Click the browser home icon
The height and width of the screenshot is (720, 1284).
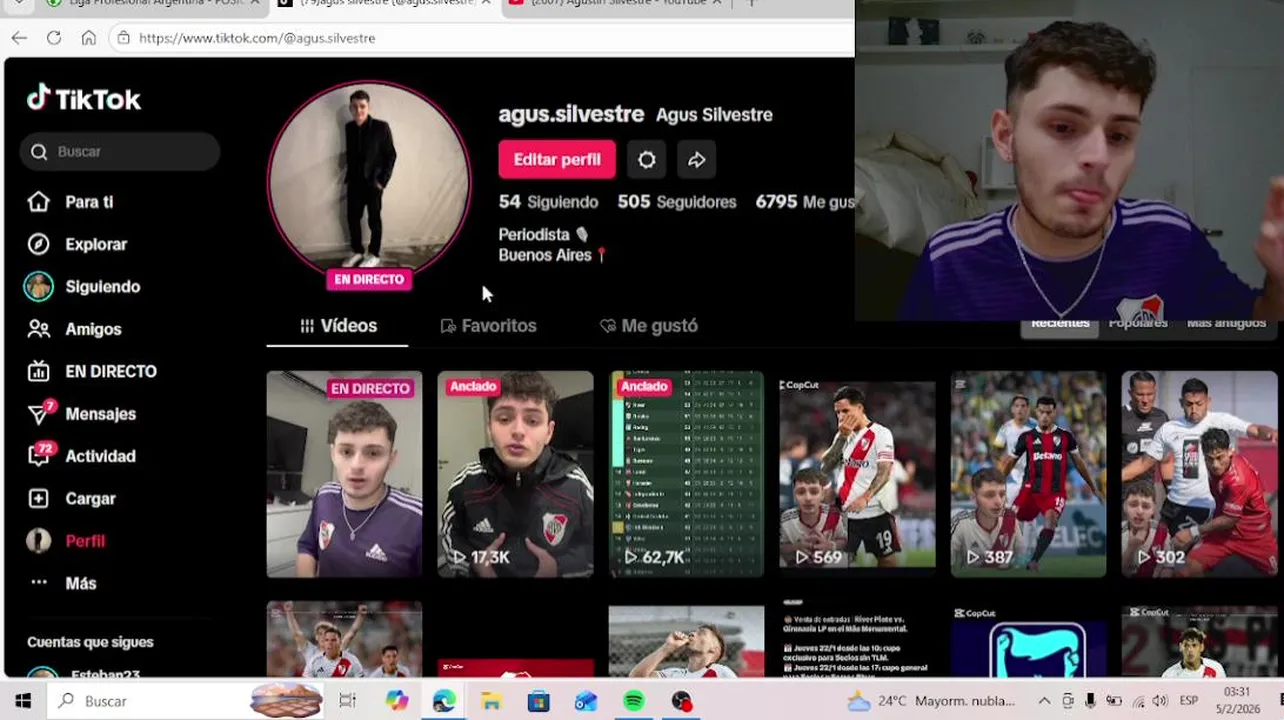coord(89,38)
